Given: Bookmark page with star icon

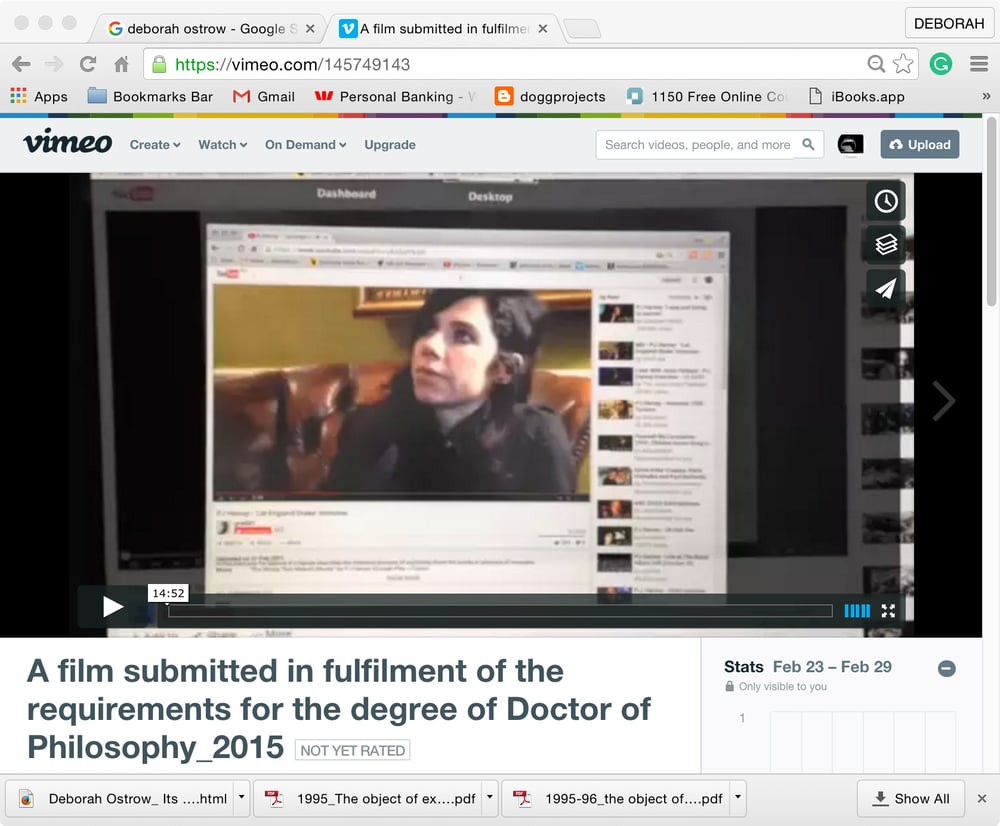Looking at the screenshot, I should [x=903, y=64].
